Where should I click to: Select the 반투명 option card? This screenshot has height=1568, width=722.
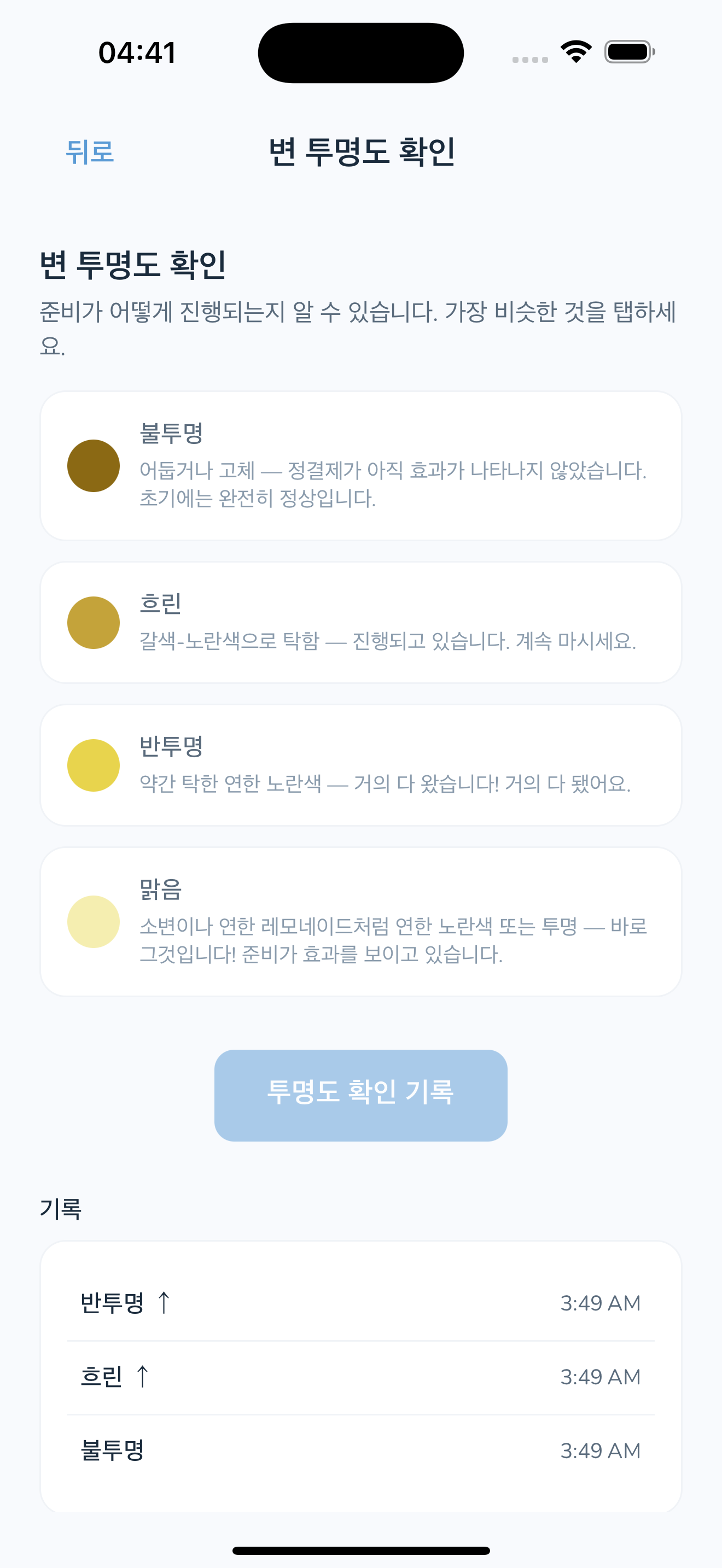click(361, 765)
